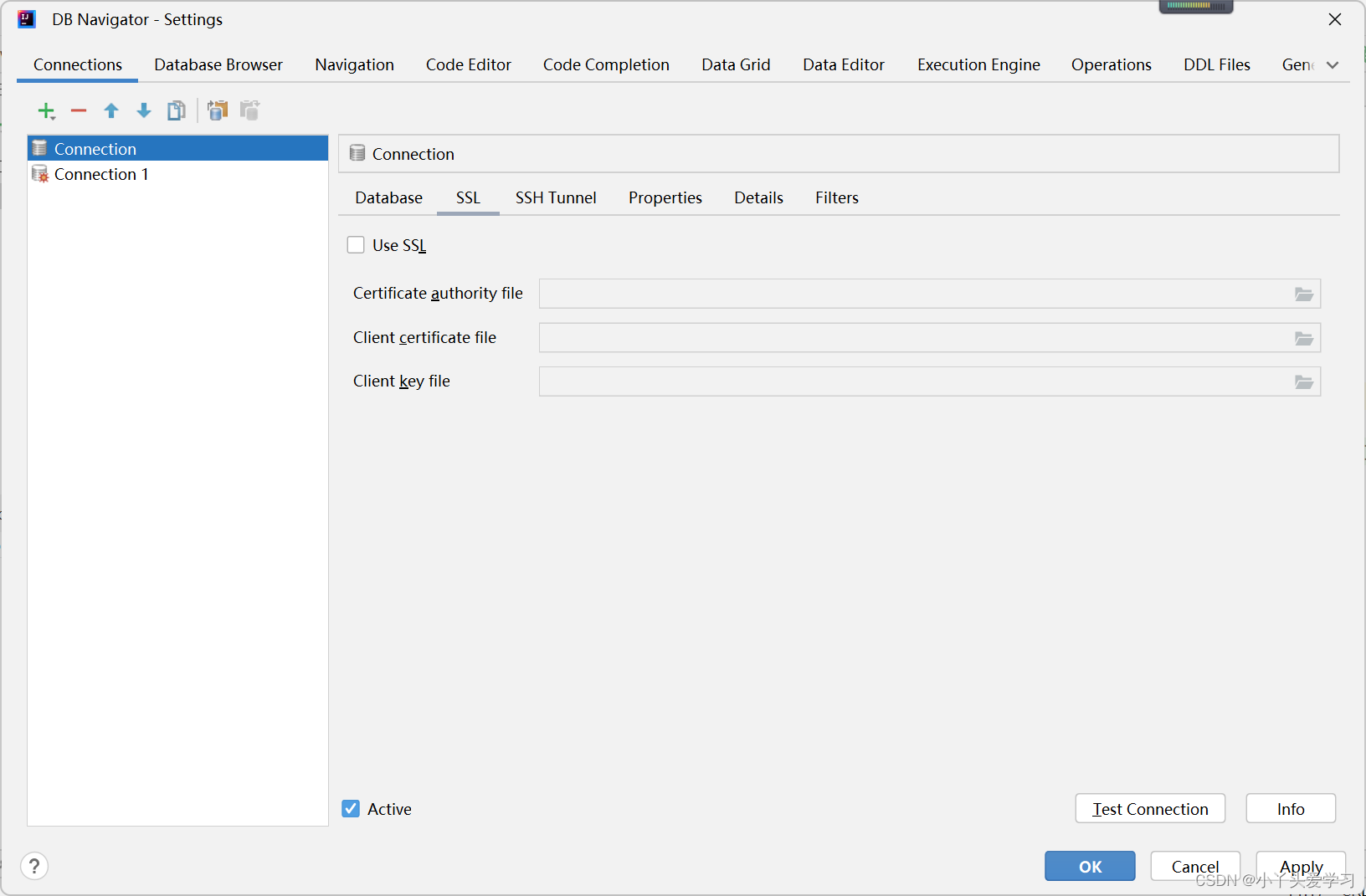Browse for Client certificate file
Screen dimensions: 1366x896
pos(1304,338)
